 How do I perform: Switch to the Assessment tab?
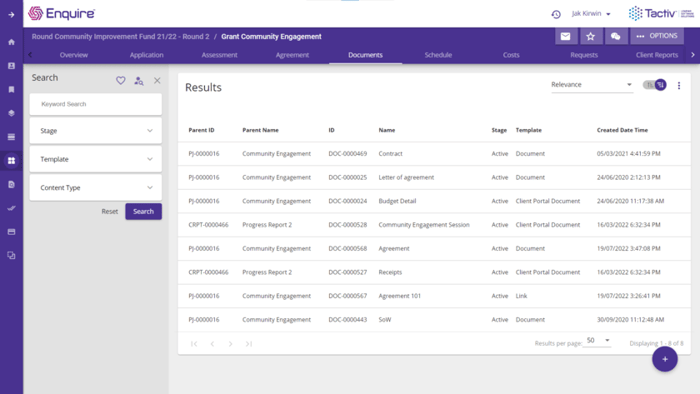coord(219,55)
